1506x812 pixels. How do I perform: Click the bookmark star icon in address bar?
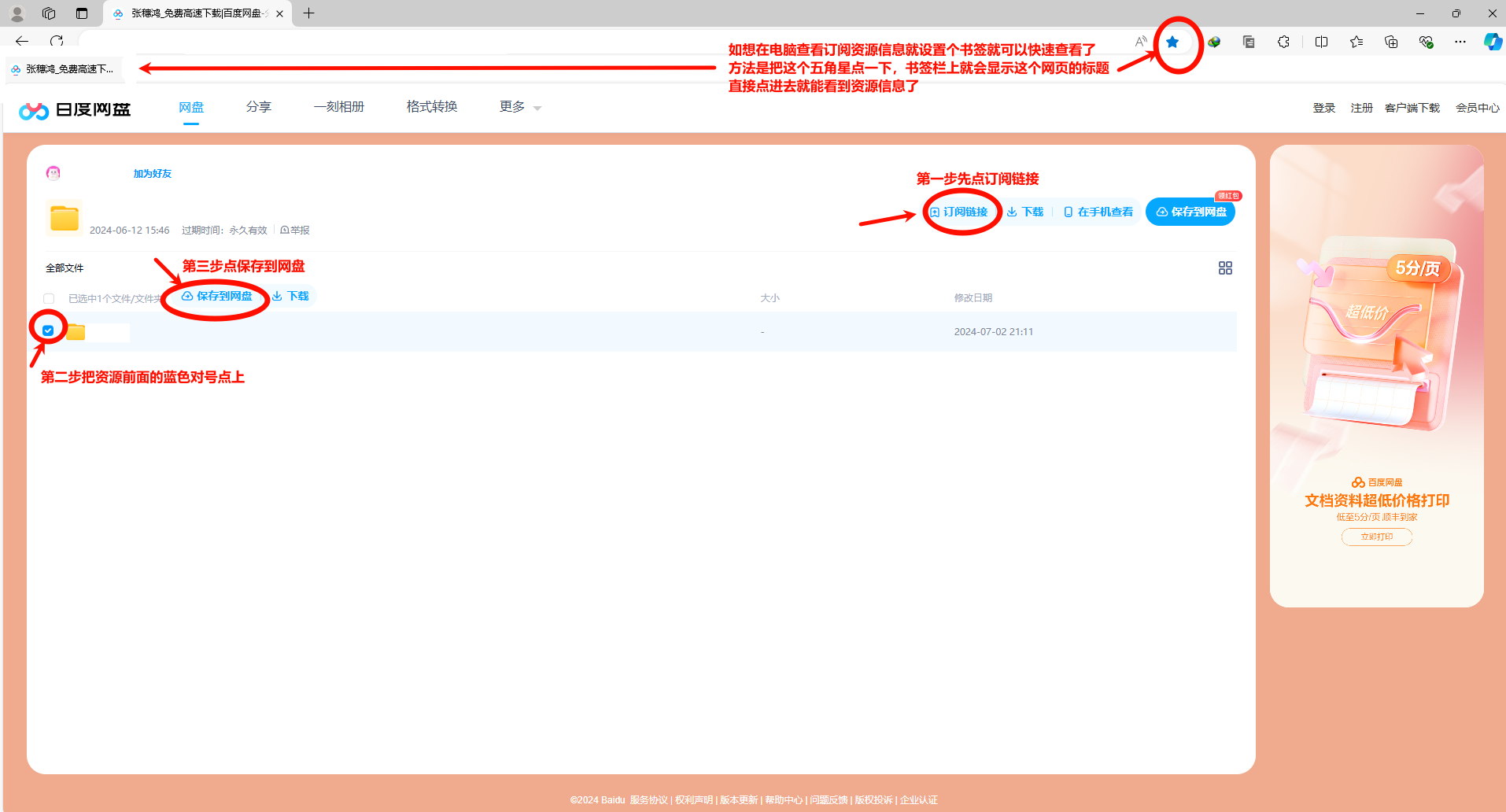[1172, 42]
